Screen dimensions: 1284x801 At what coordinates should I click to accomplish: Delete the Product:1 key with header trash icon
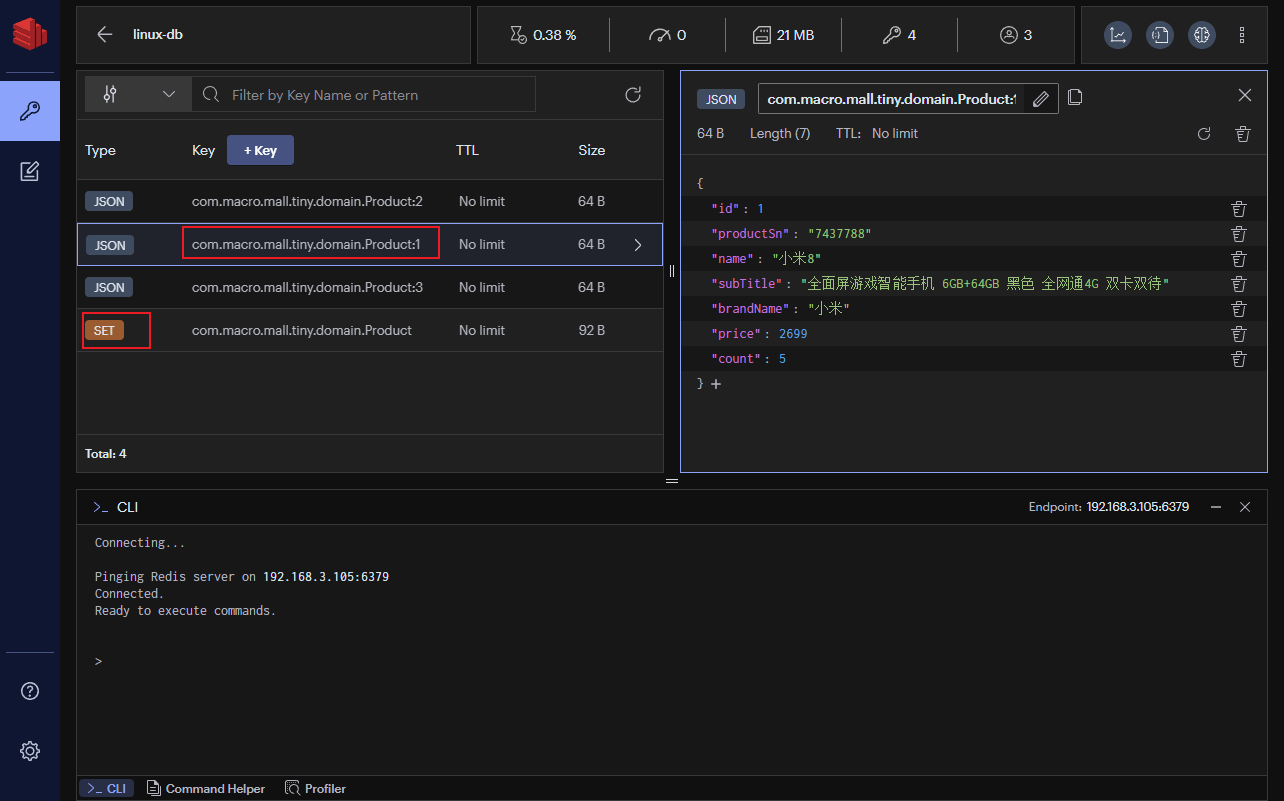[1243, 134]
